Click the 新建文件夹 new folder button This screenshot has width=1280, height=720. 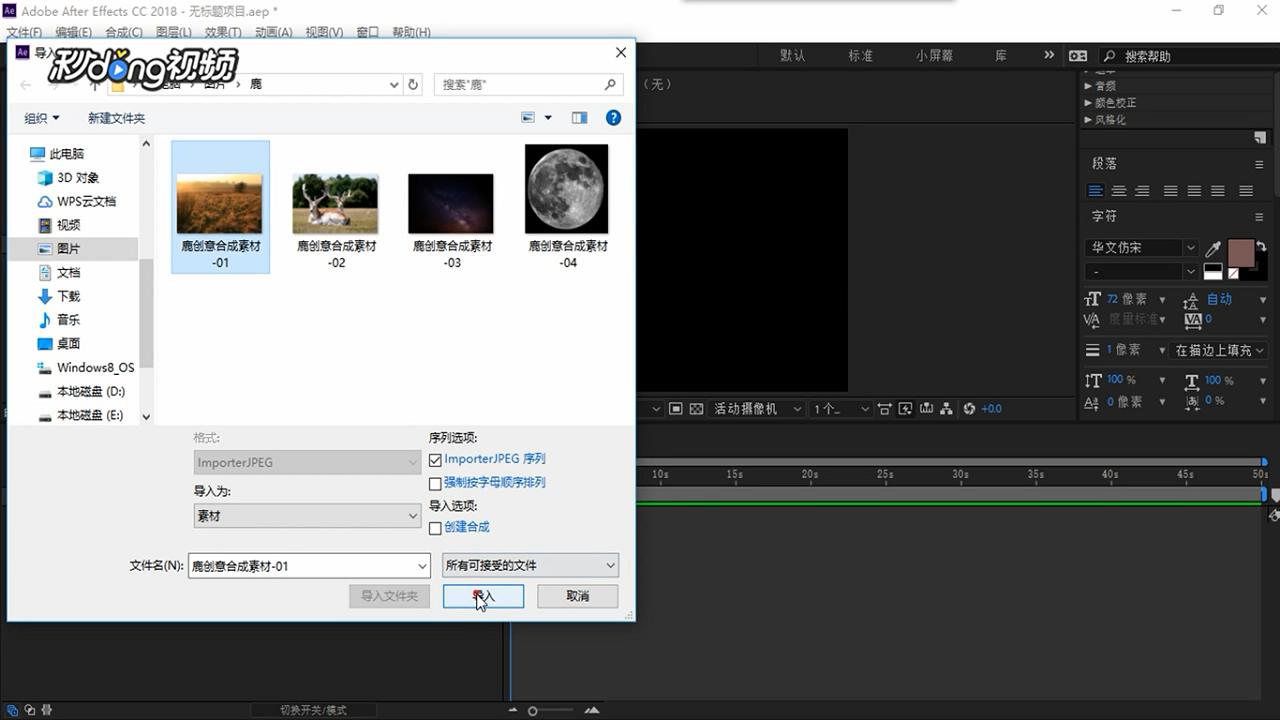pos(116,118)
